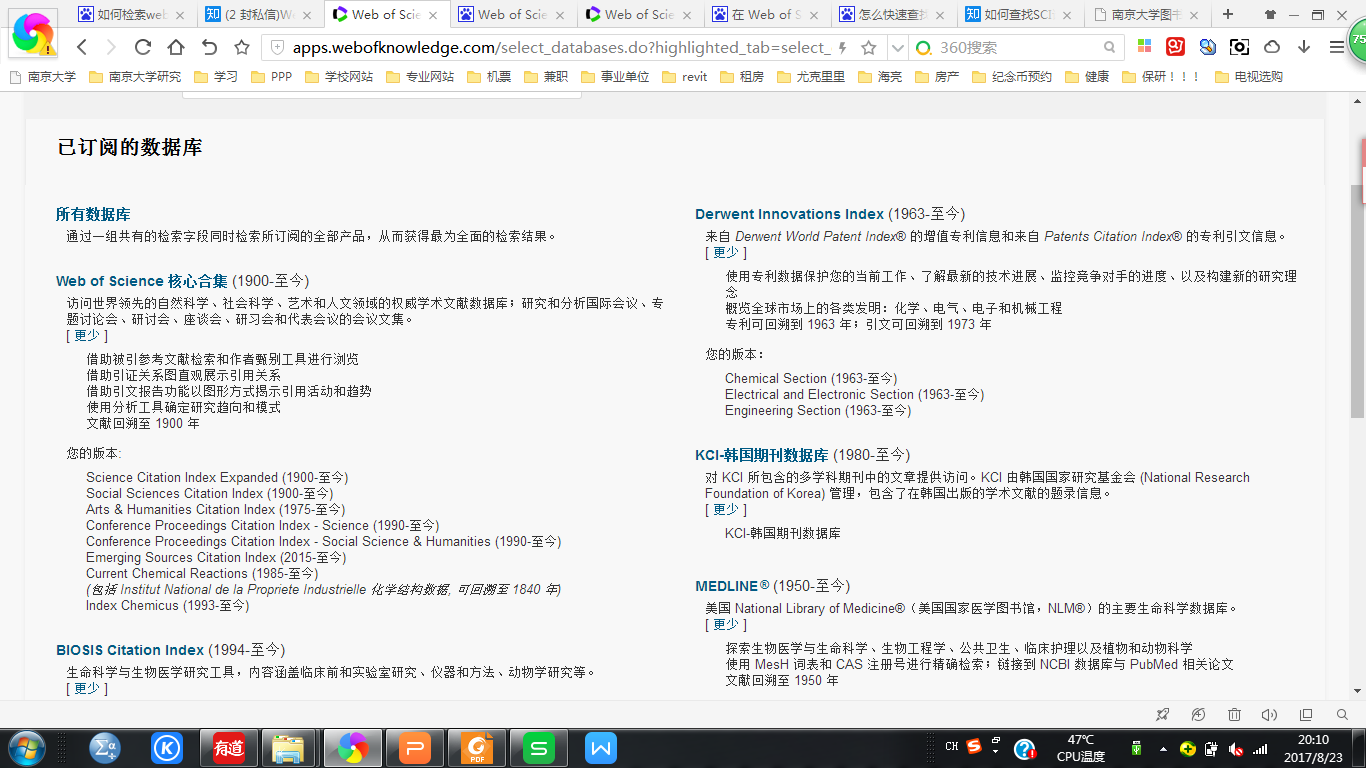Image resolution: width=1366 pixels, height=768 pixels.
Task: Open the 电视选购 bookmark folder
Action: tap(1249, 76)
